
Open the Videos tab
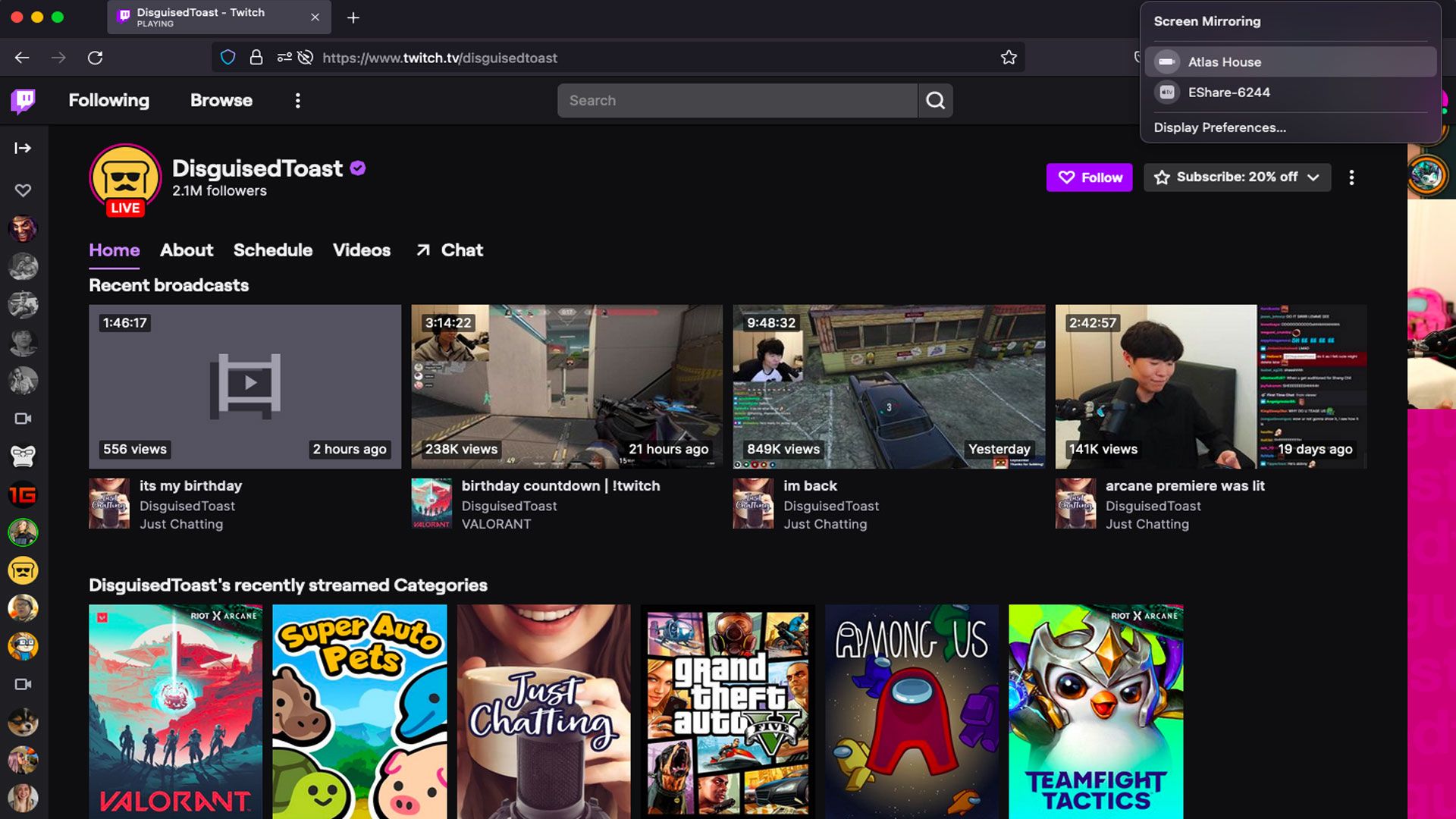coord(362,250)
